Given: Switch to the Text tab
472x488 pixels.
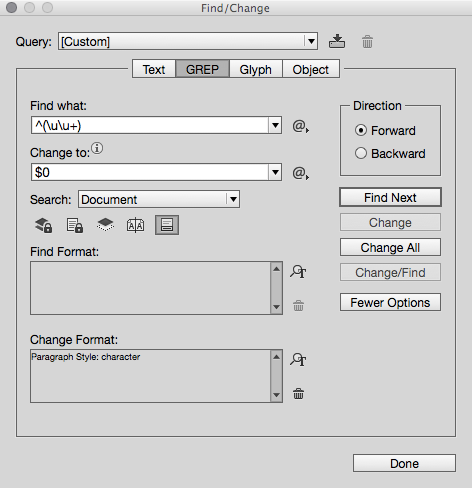Looking at the screenshot, I should (154, 69).
